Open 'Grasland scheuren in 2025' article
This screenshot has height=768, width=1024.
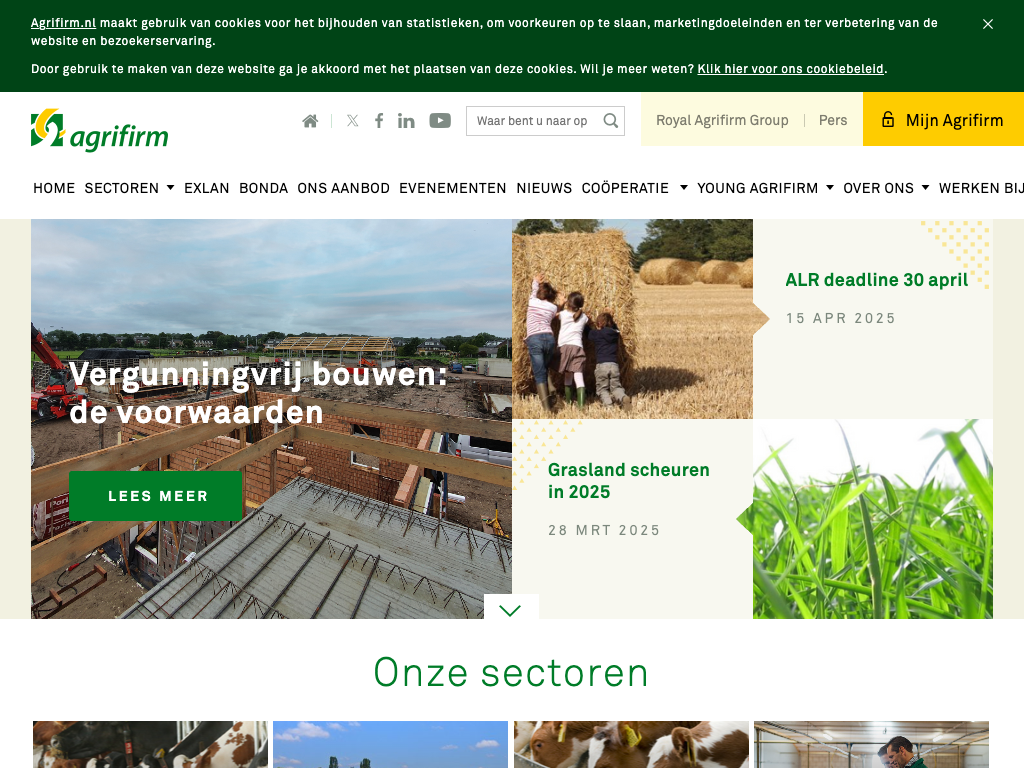pyautogui.click(x=628, y=481)
